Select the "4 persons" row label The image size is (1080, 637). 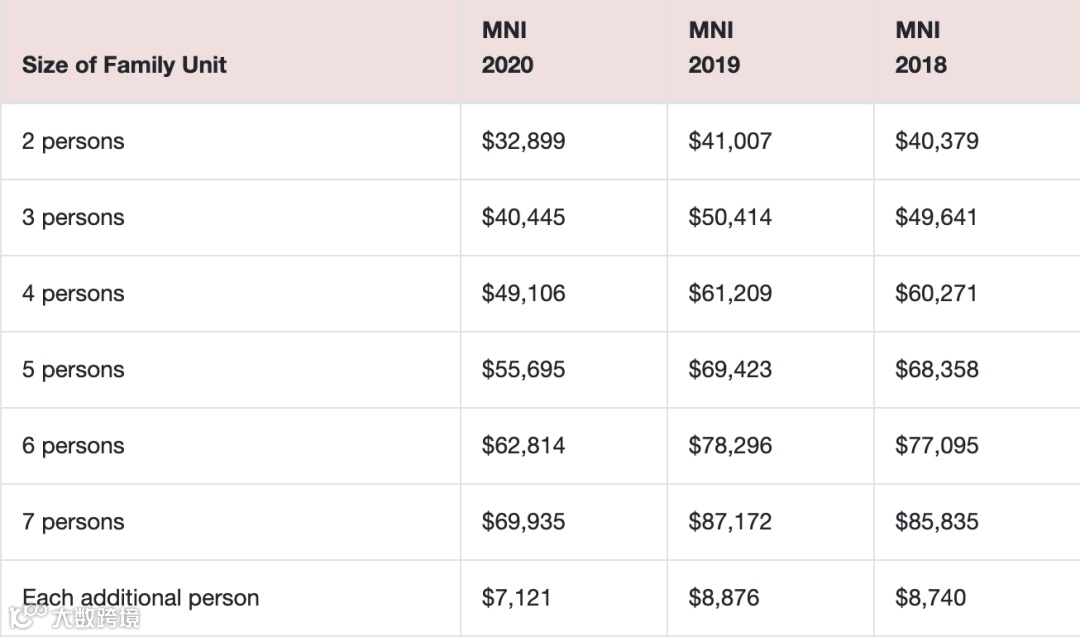pos(73,294)
